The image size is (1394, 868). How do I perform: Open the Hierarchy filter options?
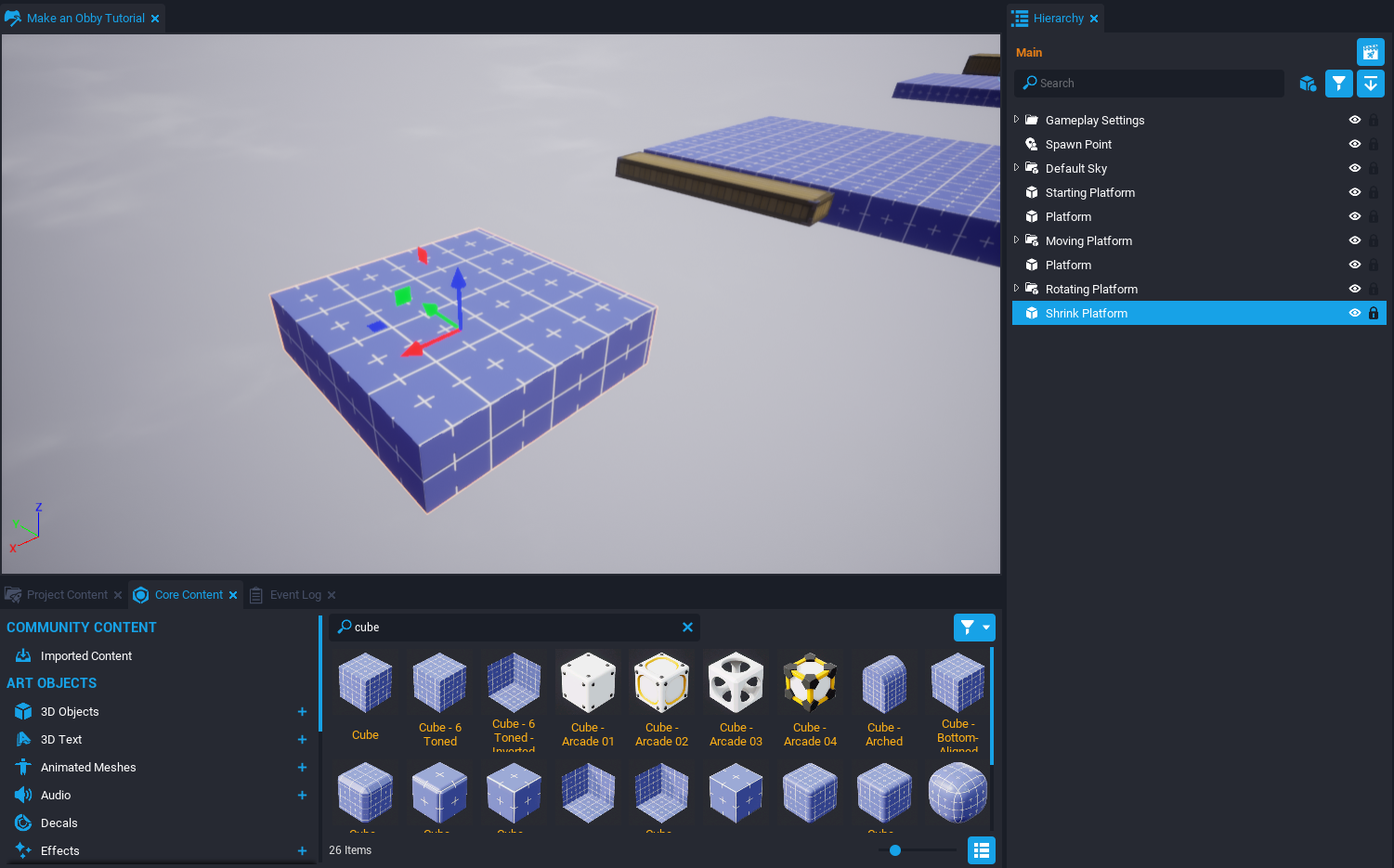tap(1338, 84)
